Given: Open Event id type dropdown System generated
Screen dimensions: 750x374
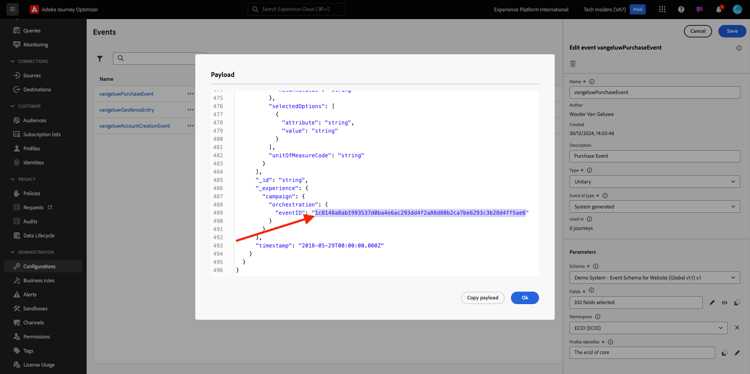Looking at the screenshot, I should tap(655, 207).
